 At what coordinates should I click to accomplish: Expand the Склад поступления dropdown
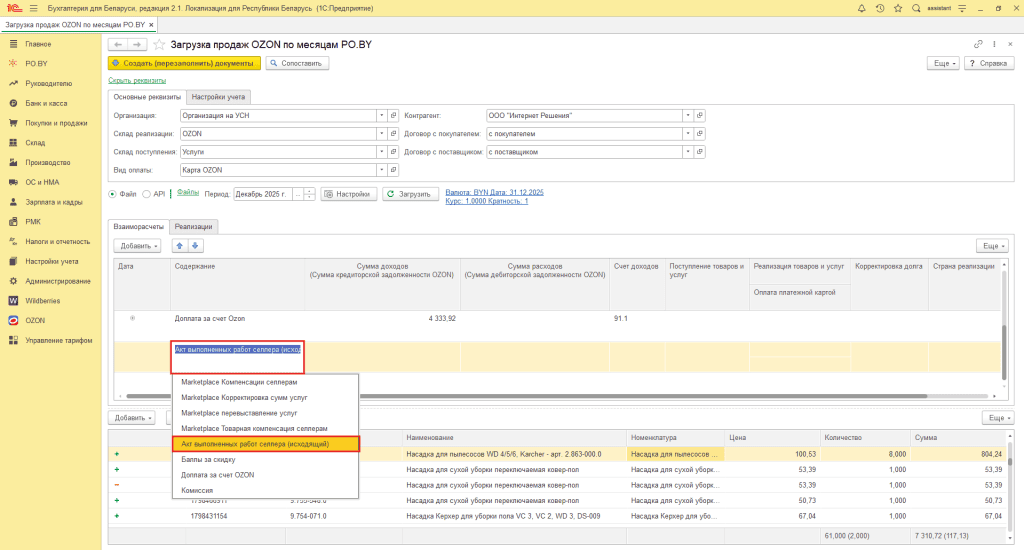(381, 152)
